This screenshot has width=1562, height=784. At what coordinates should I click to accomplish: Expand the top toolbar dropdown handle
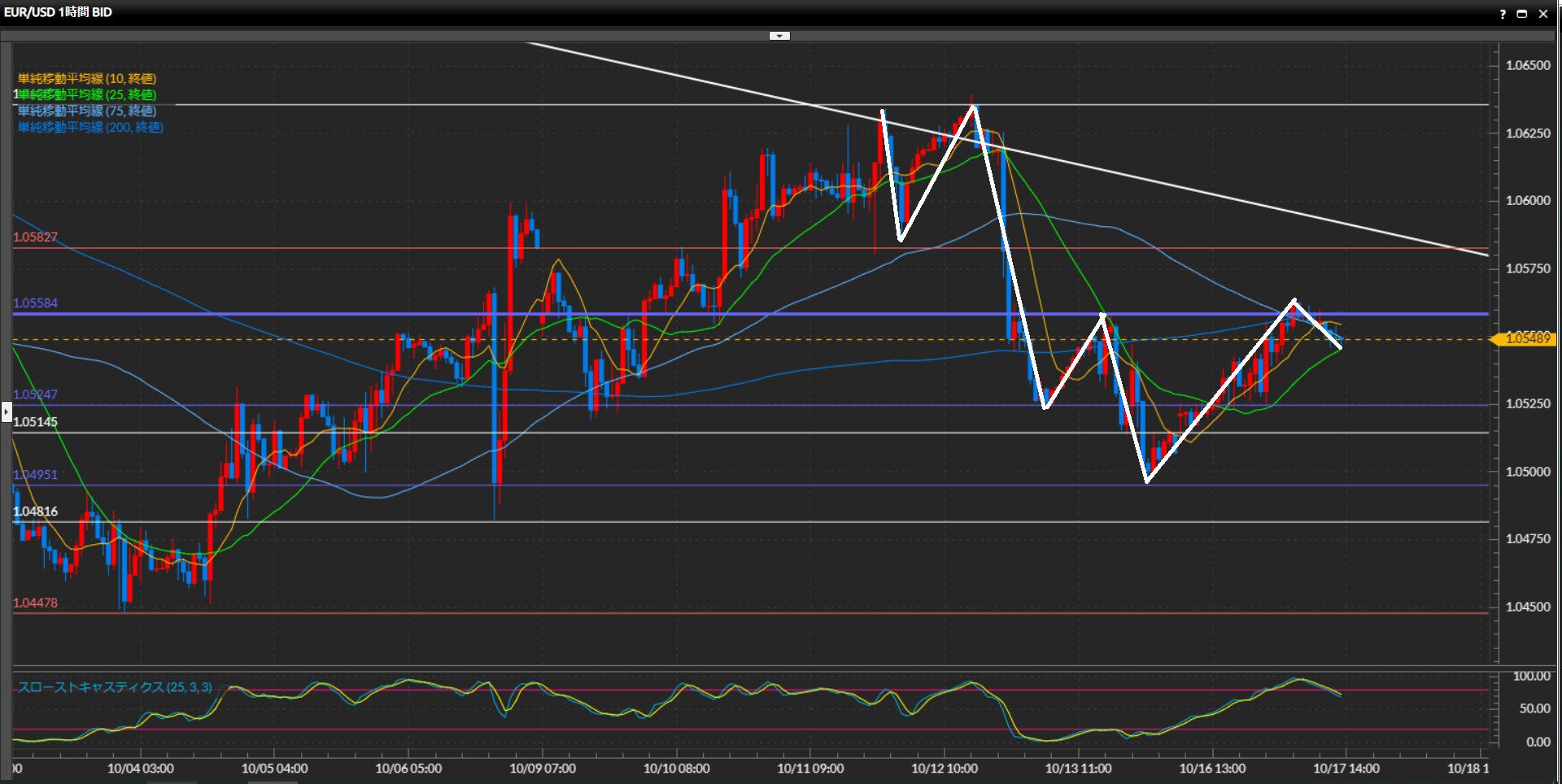(x=779, y=36)
